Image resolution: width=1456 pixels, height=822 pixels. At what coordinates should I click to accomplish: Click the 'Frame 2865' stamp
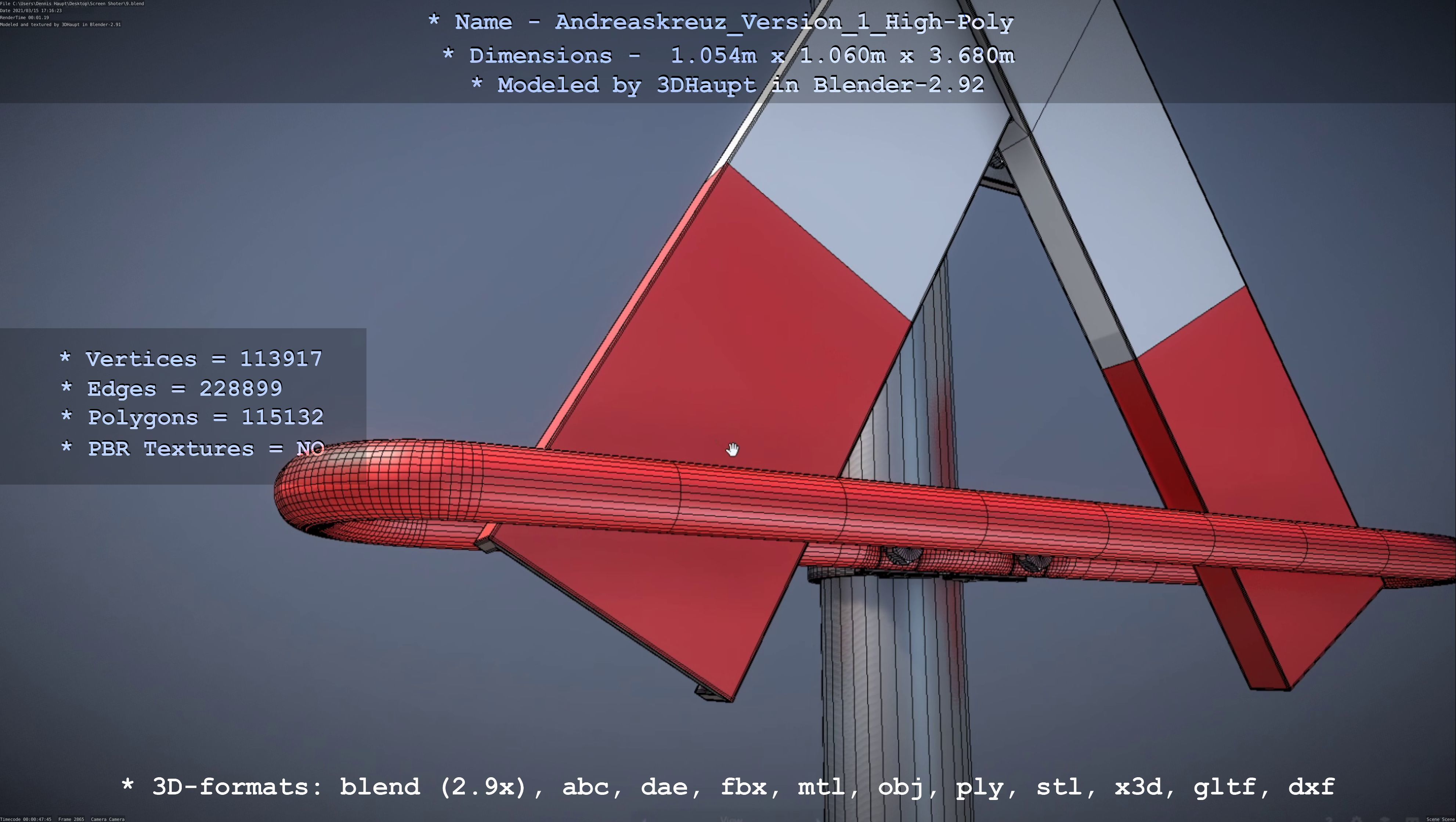(x=71, y=819)
